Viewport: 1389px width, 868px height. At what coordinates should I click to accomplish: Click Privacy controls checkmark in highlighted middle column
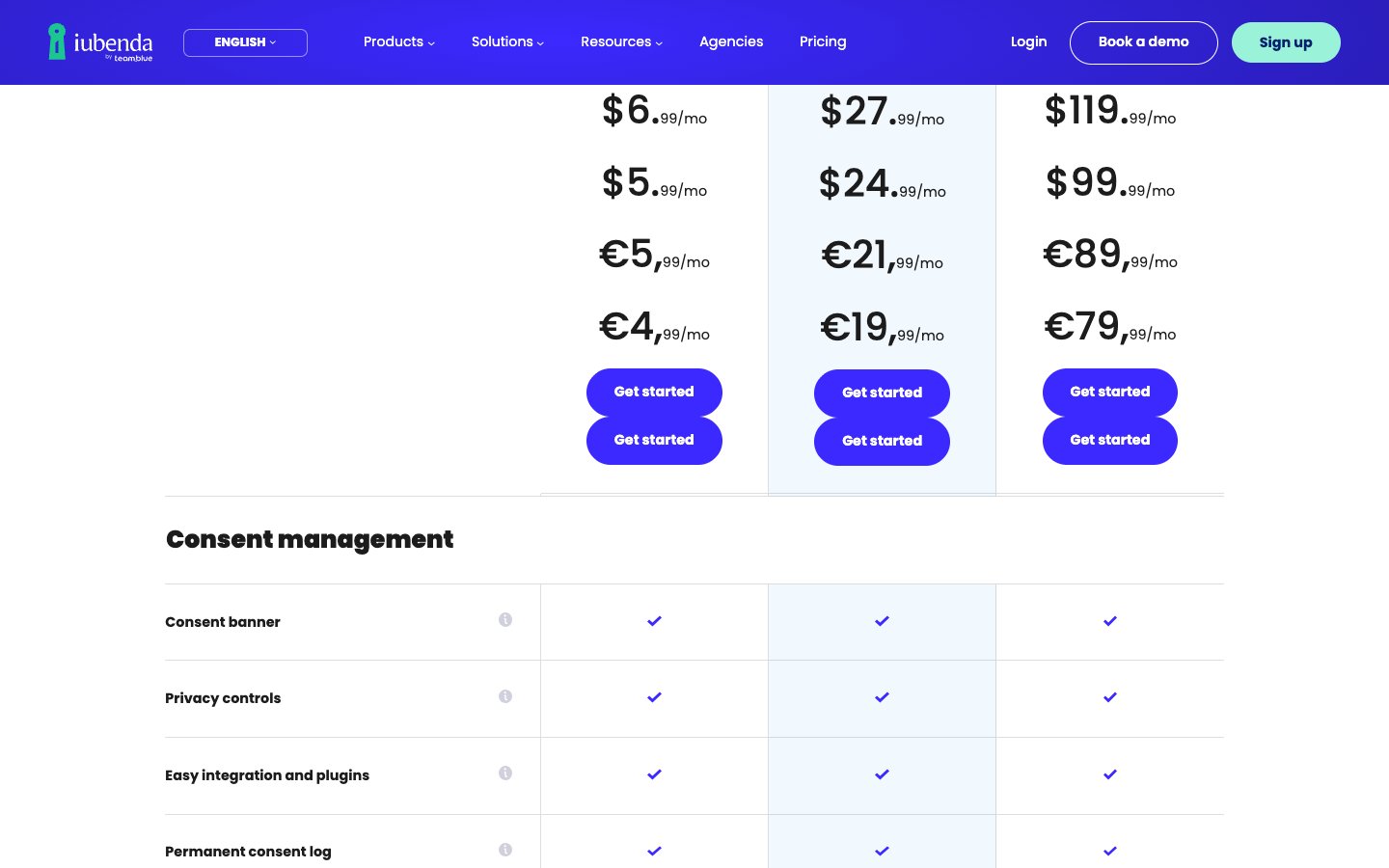(x=882, y=697)
